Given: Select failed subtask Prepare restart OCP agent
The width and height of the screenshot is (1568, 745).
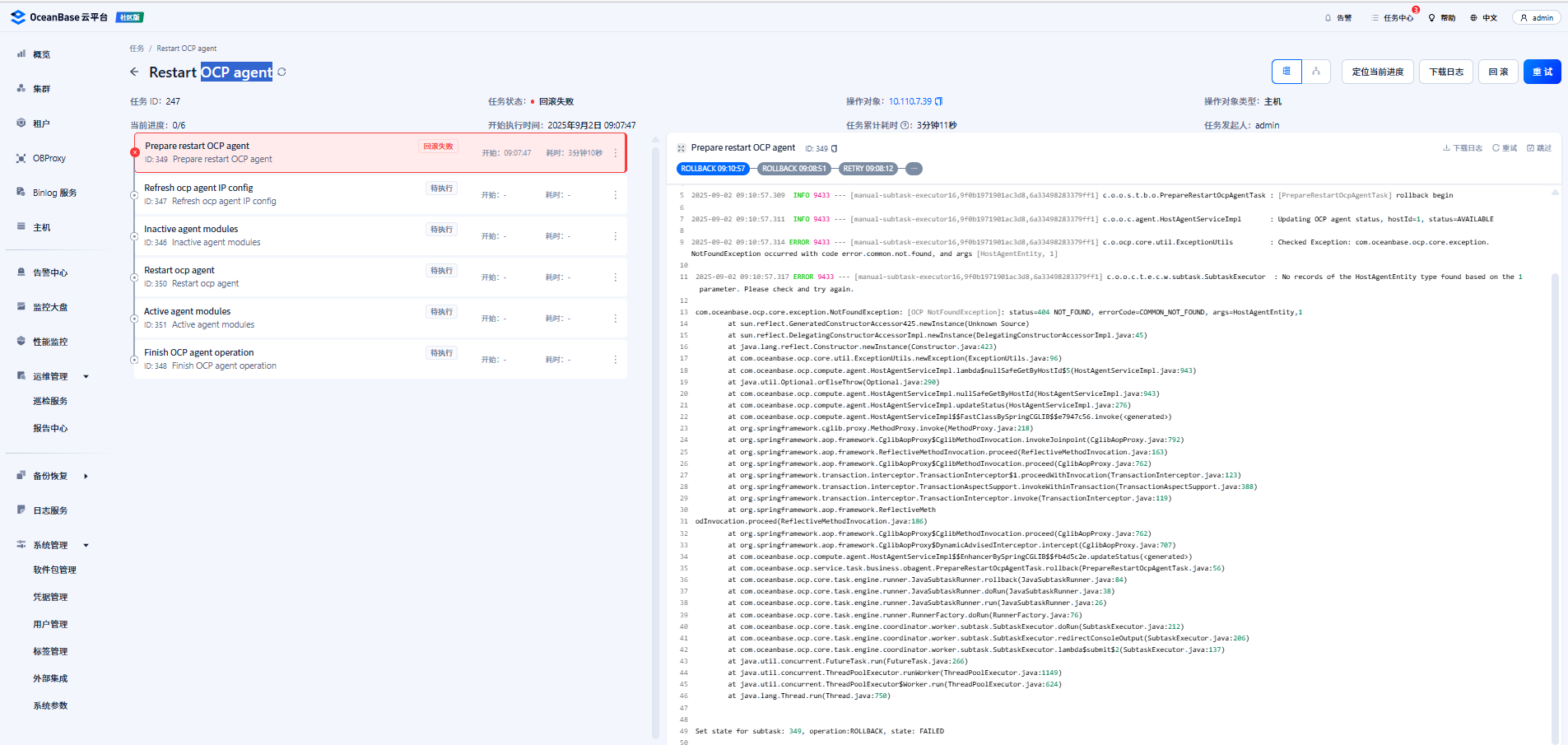Looking at the screenshot, I should 380,153.
